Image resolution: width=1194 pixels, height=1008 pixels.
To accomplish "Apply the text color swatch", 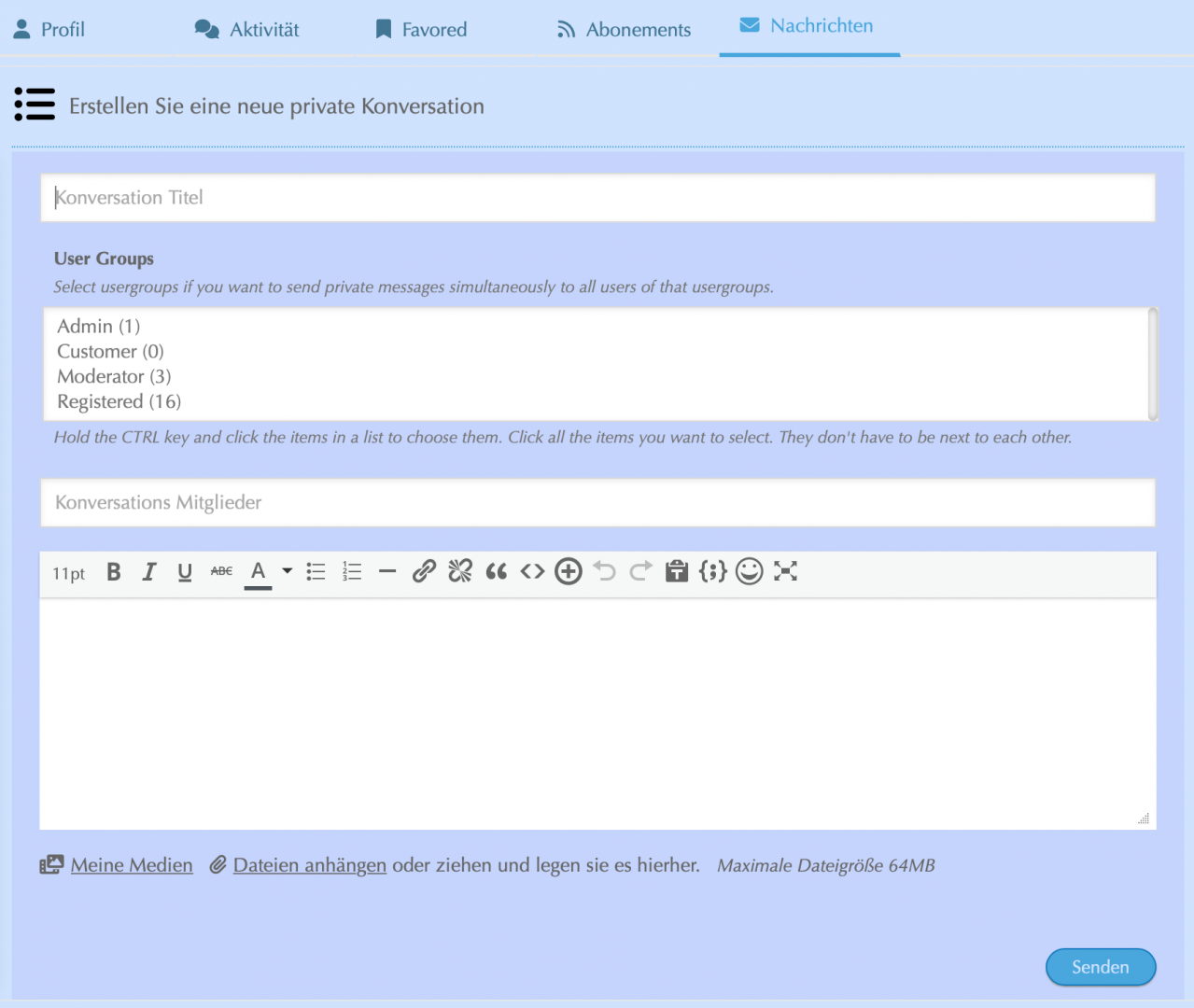I will 259,572.
